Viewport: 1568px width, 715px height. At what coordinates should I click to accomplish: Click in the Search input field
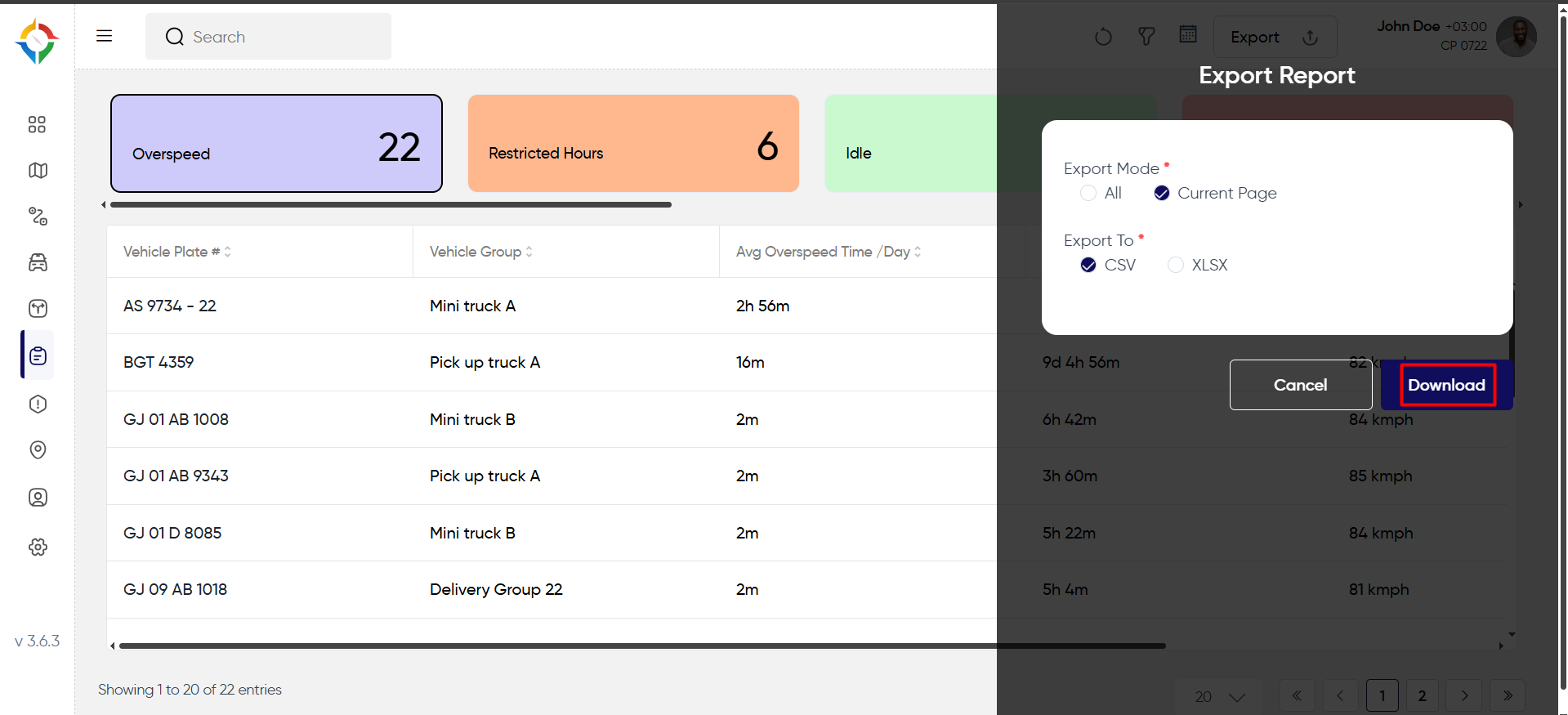click(268, 37)
